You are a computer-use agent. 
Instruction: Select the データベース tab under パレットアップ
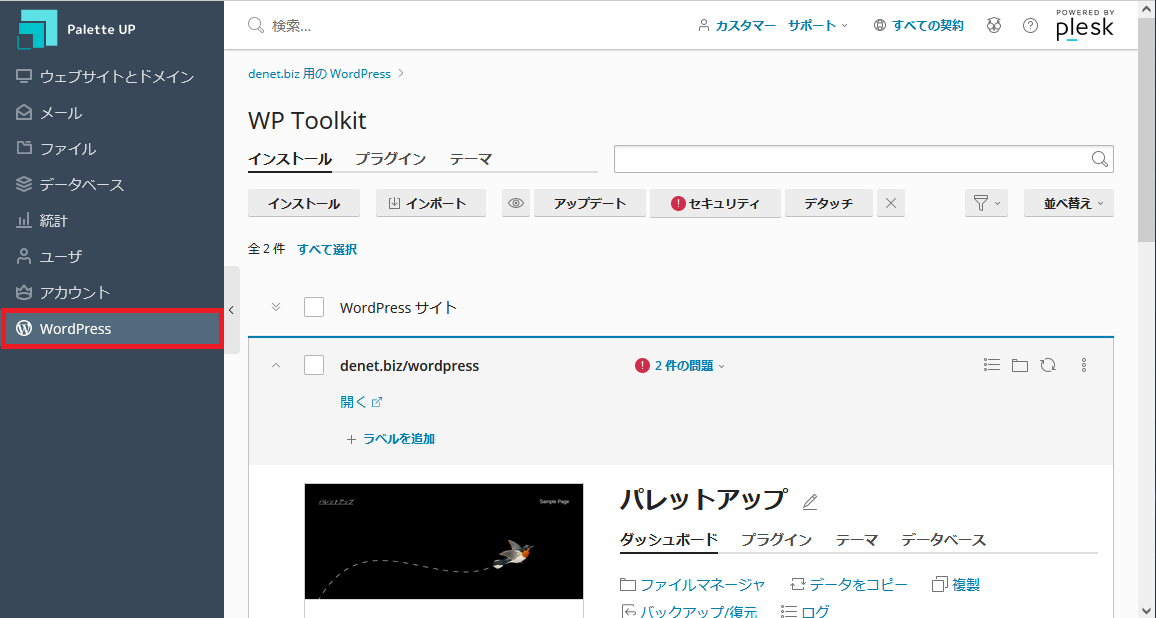tap(944, 541)
